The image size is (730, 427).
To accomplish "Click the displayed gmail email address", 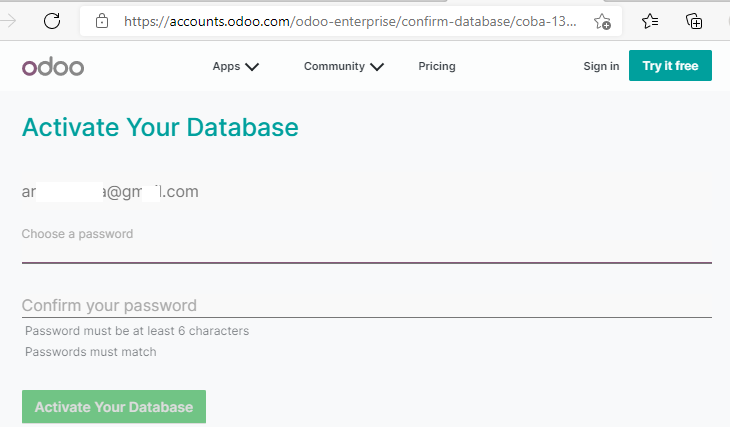I will [110, 191].
